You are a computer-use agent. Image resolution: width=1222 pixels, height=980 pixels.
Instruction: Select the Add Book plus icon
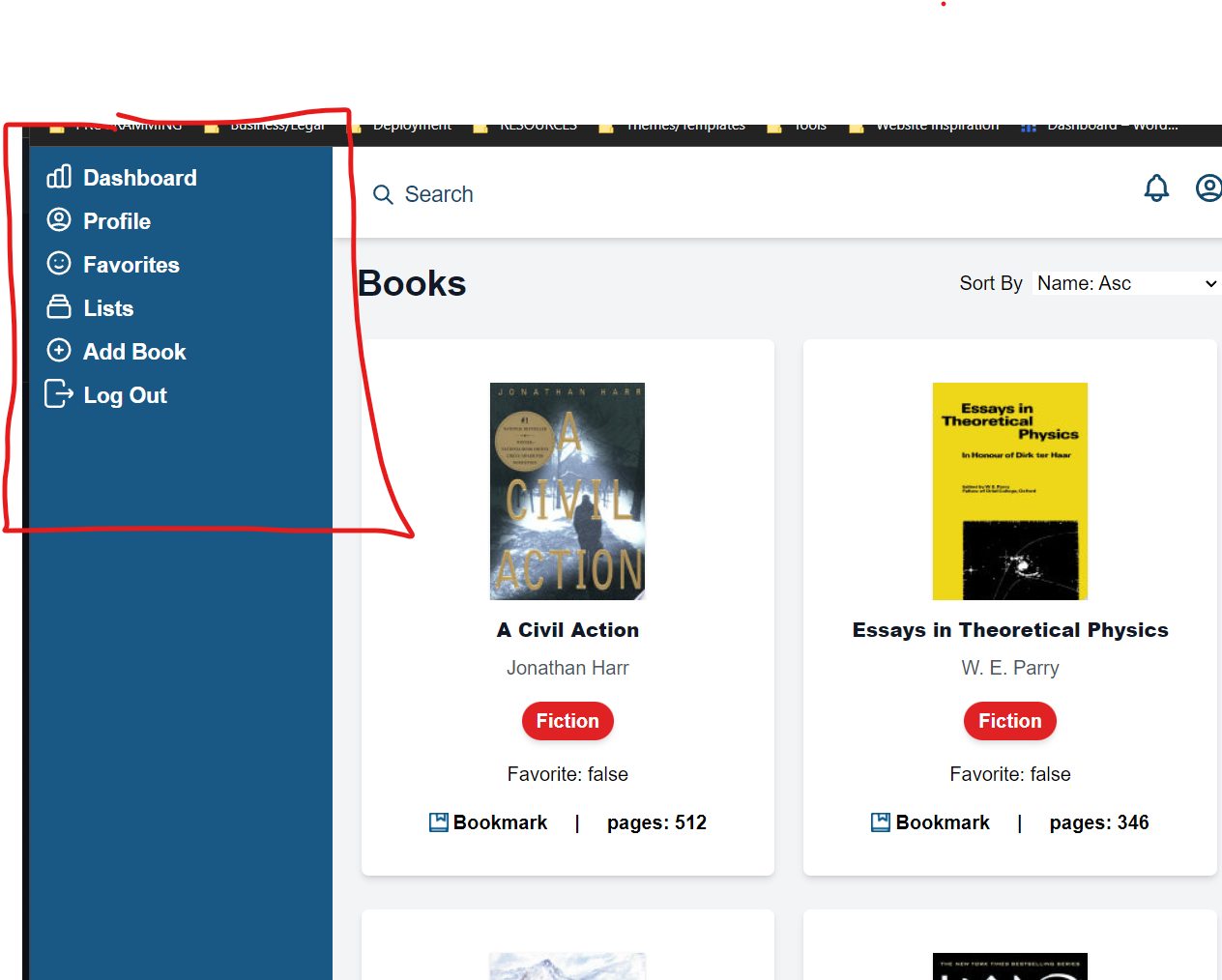(x=57, y=351)
